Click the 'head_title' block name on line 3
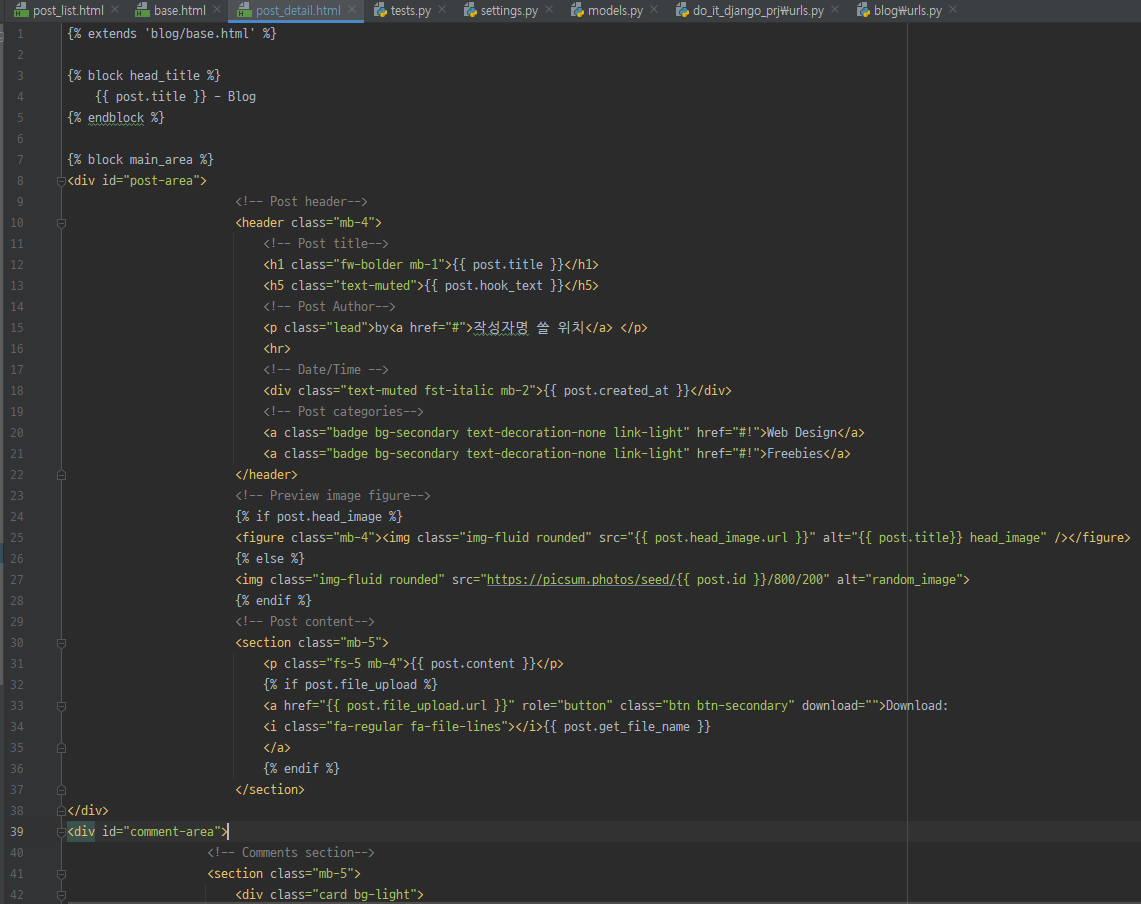1141x904 pixels. 164,76
